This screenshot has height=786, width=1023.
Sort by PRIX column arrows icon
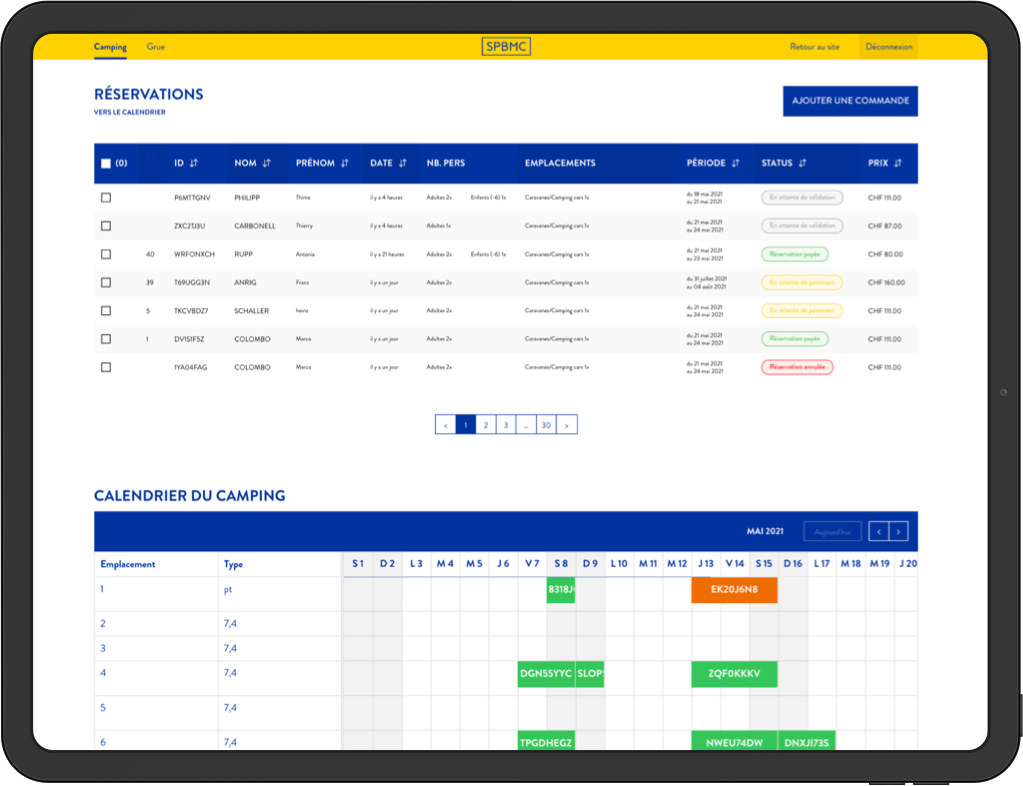coord(898,163)
